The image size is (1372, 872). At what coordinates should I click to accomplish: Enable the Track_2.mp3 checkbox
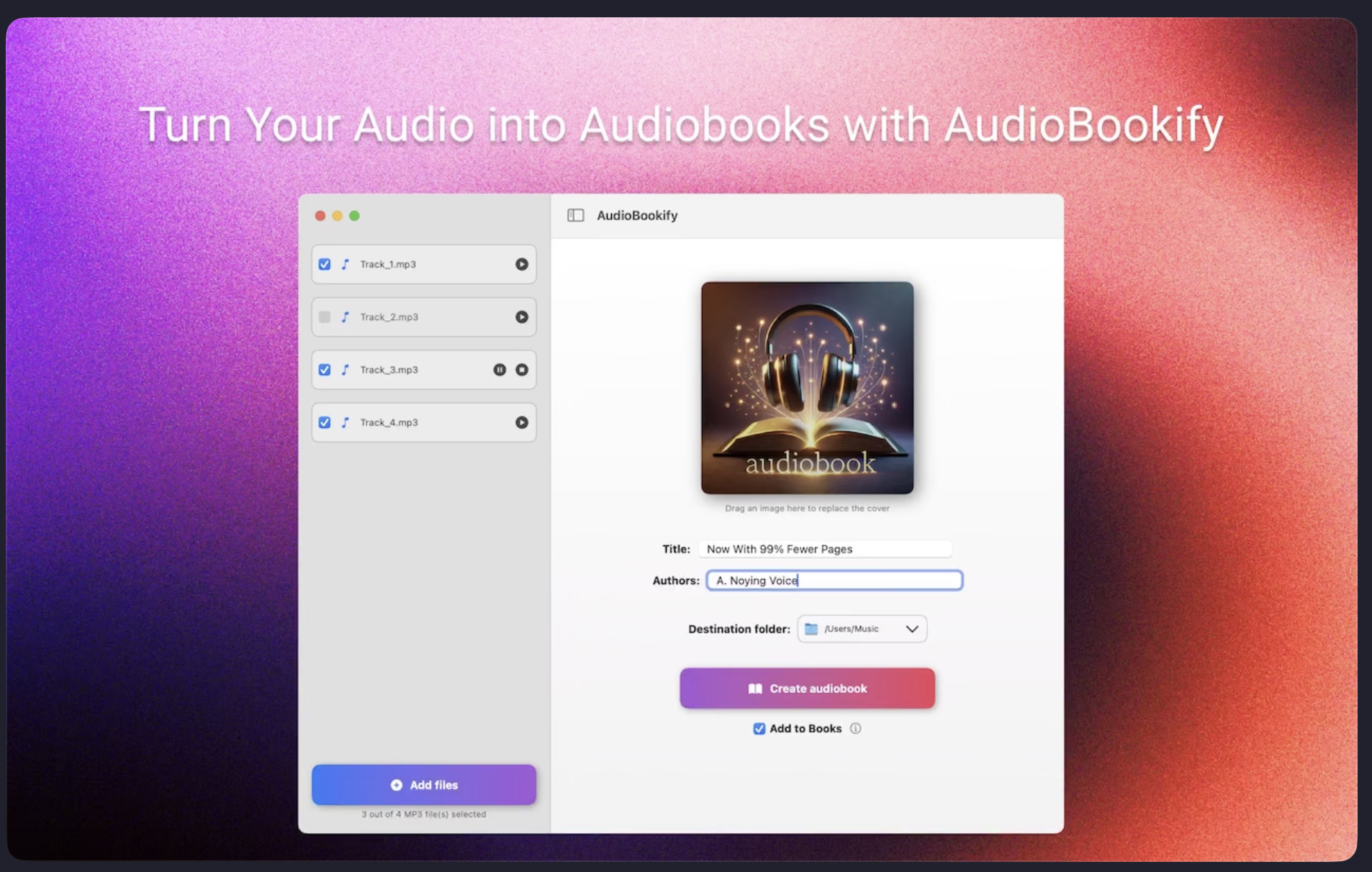coord(325,317)
